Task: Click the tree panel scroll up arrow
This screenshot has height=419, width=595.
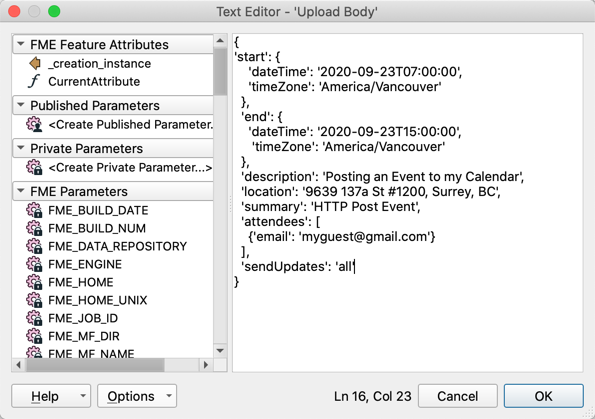Action: (x=220, y=40)
